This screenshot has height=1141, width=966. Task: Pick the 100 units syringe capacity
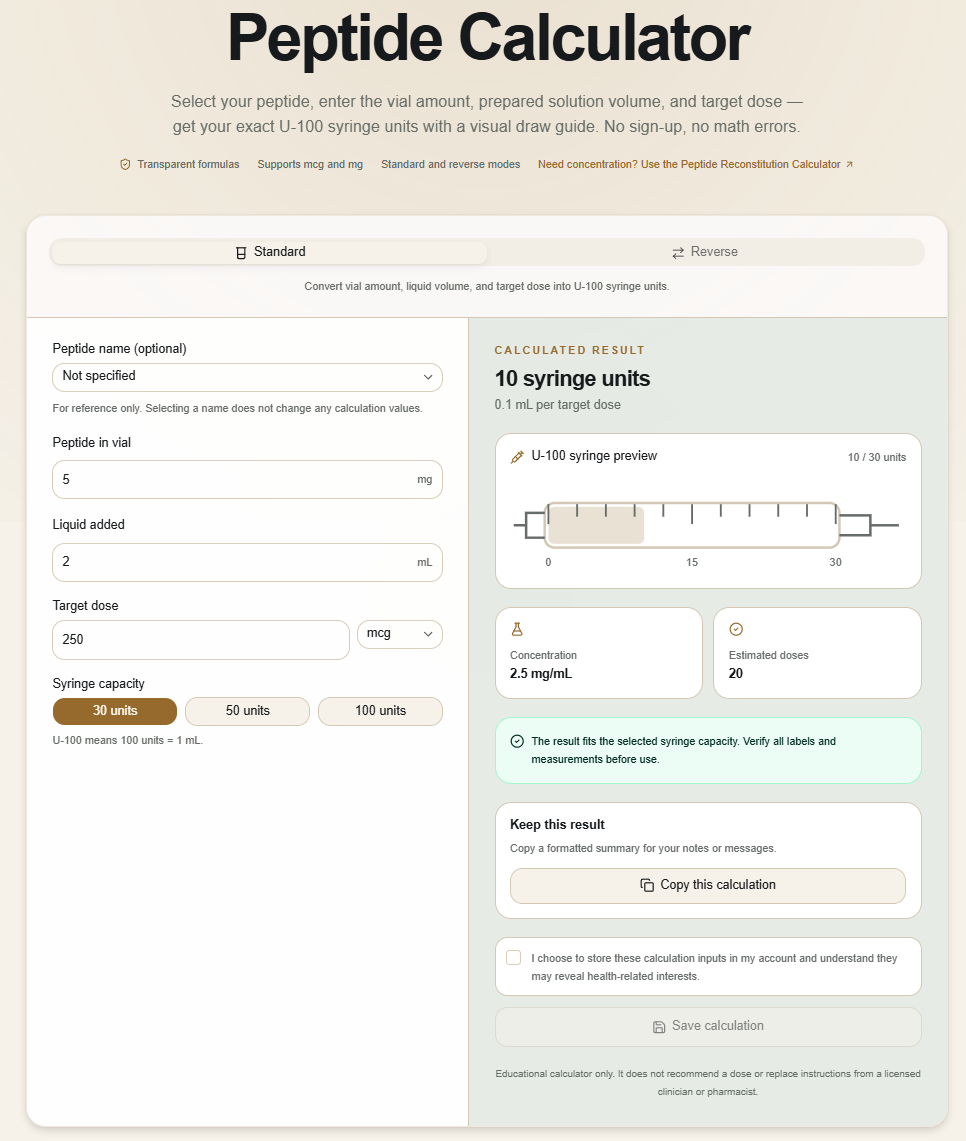(380, 711)
